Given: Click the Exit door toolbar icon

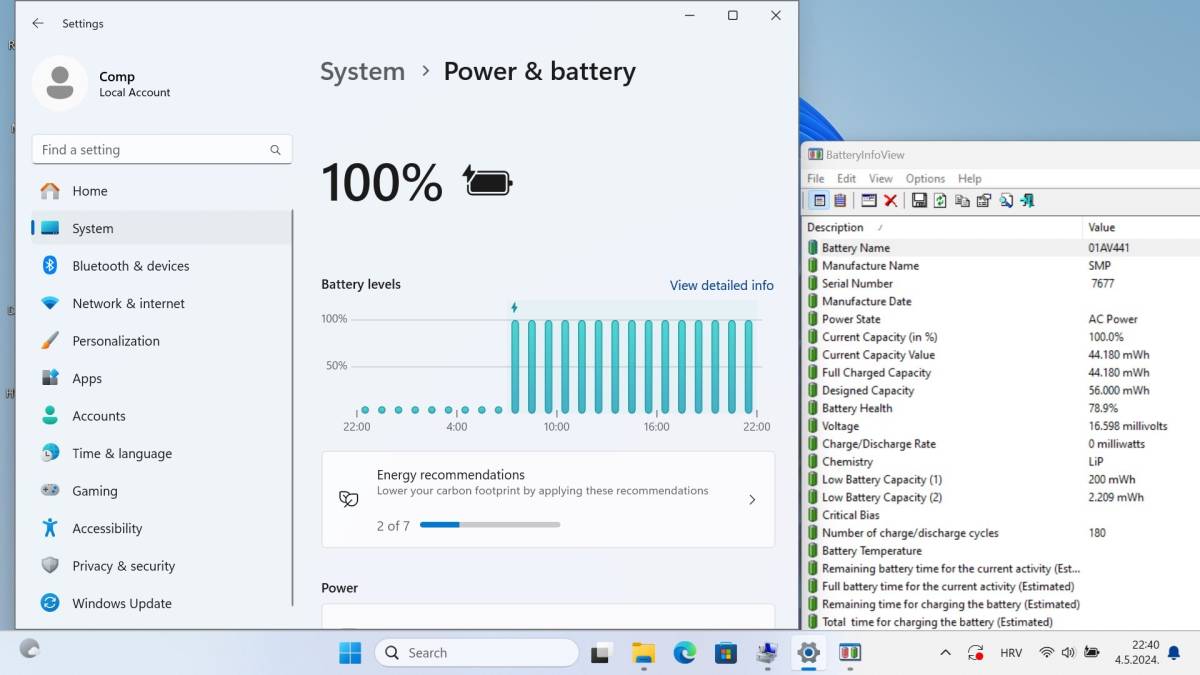Looking at the screenshot, I should (1026, 200).
